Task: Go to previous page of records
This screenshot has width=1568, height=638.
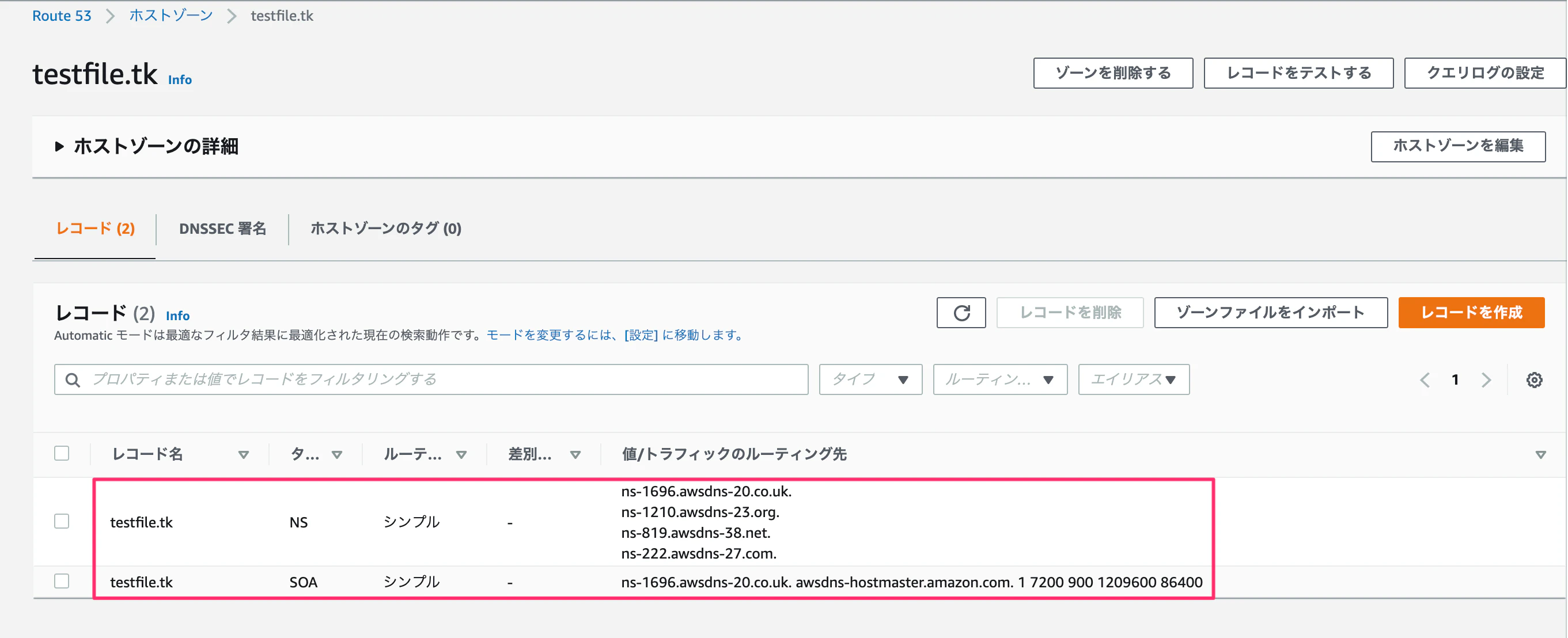Action: point(1425,380)
